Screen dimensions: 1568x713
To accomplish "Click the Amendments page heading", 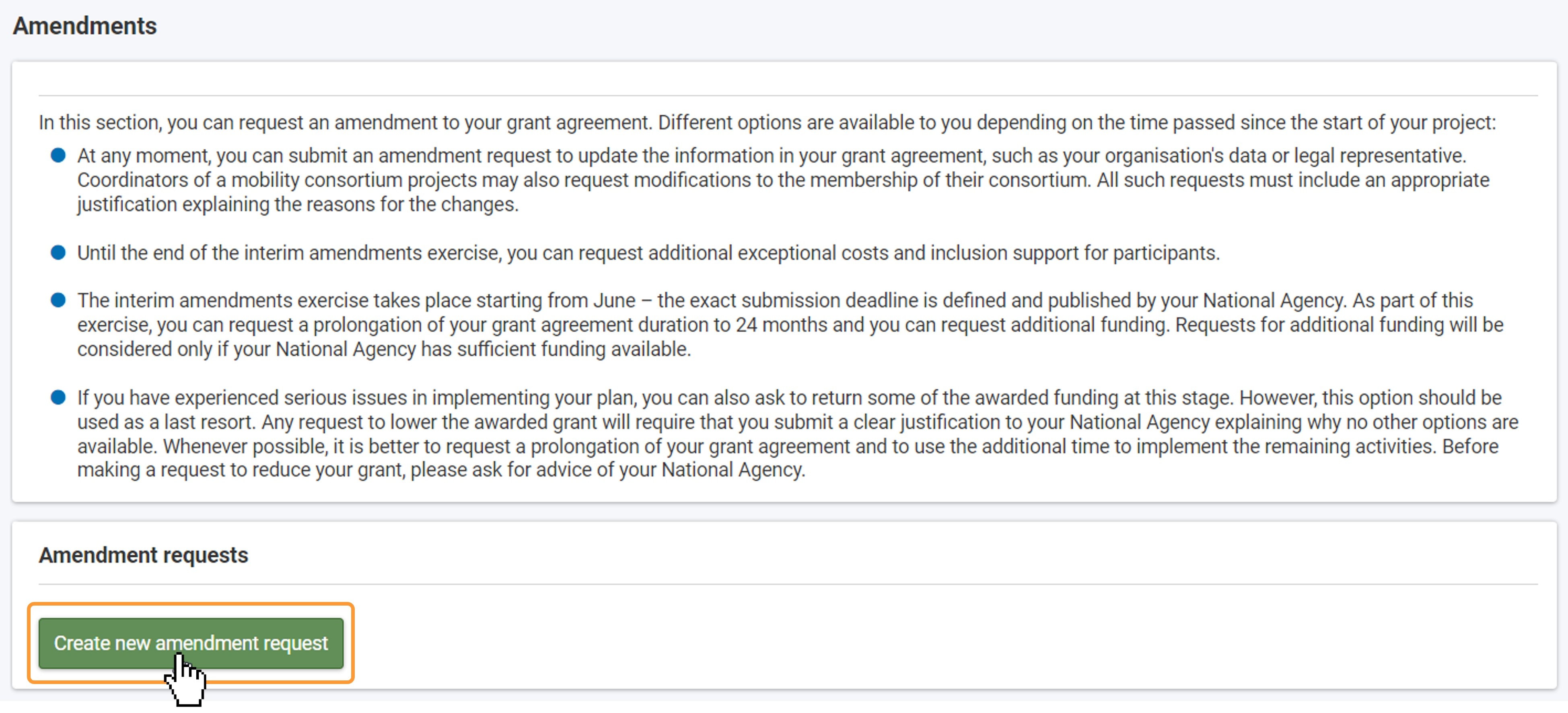I will tap(84, 26).
